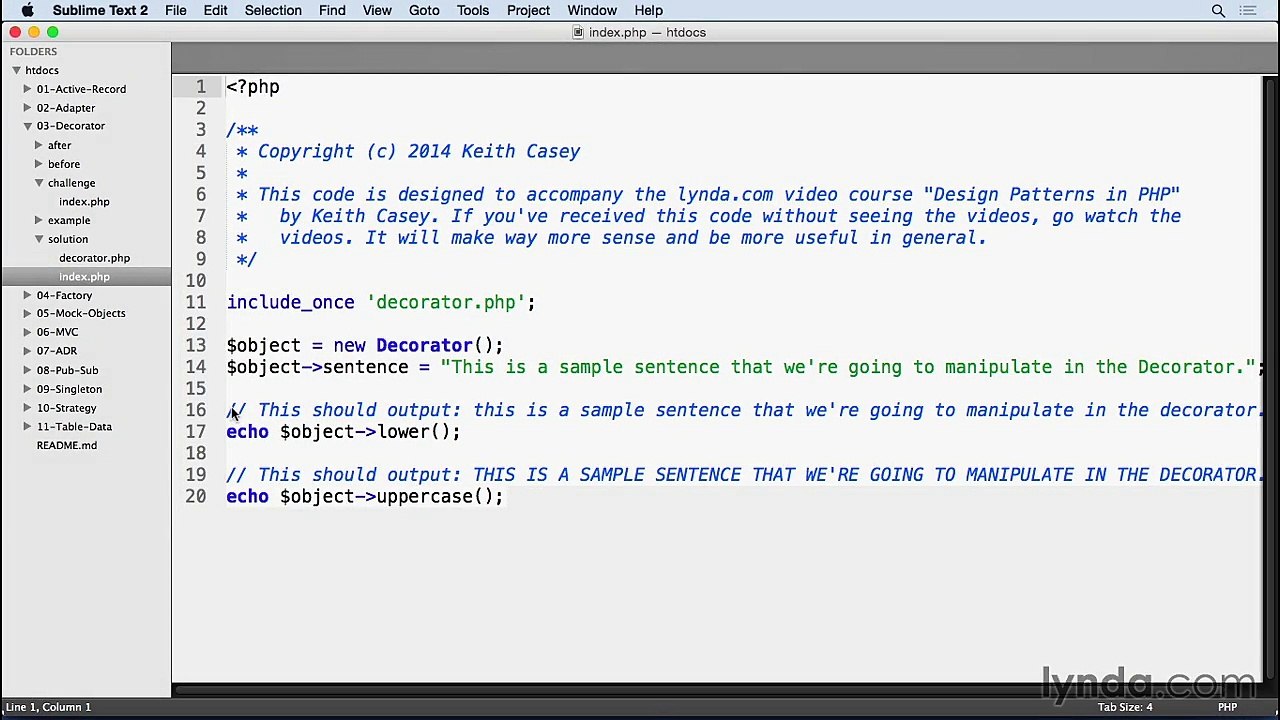Screen dimensions: 1280x720
Task: Open README.md in the sidebar
Action: [67, 445]
